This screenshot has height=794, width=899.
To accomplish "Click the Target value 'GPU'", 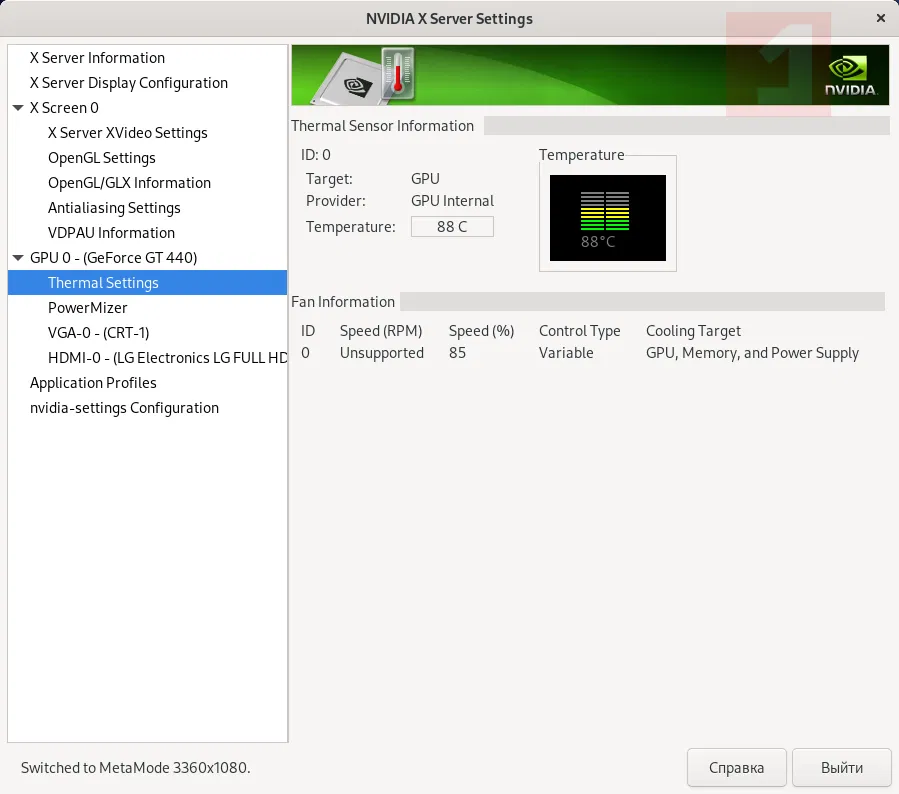I will tap(425, 179).
